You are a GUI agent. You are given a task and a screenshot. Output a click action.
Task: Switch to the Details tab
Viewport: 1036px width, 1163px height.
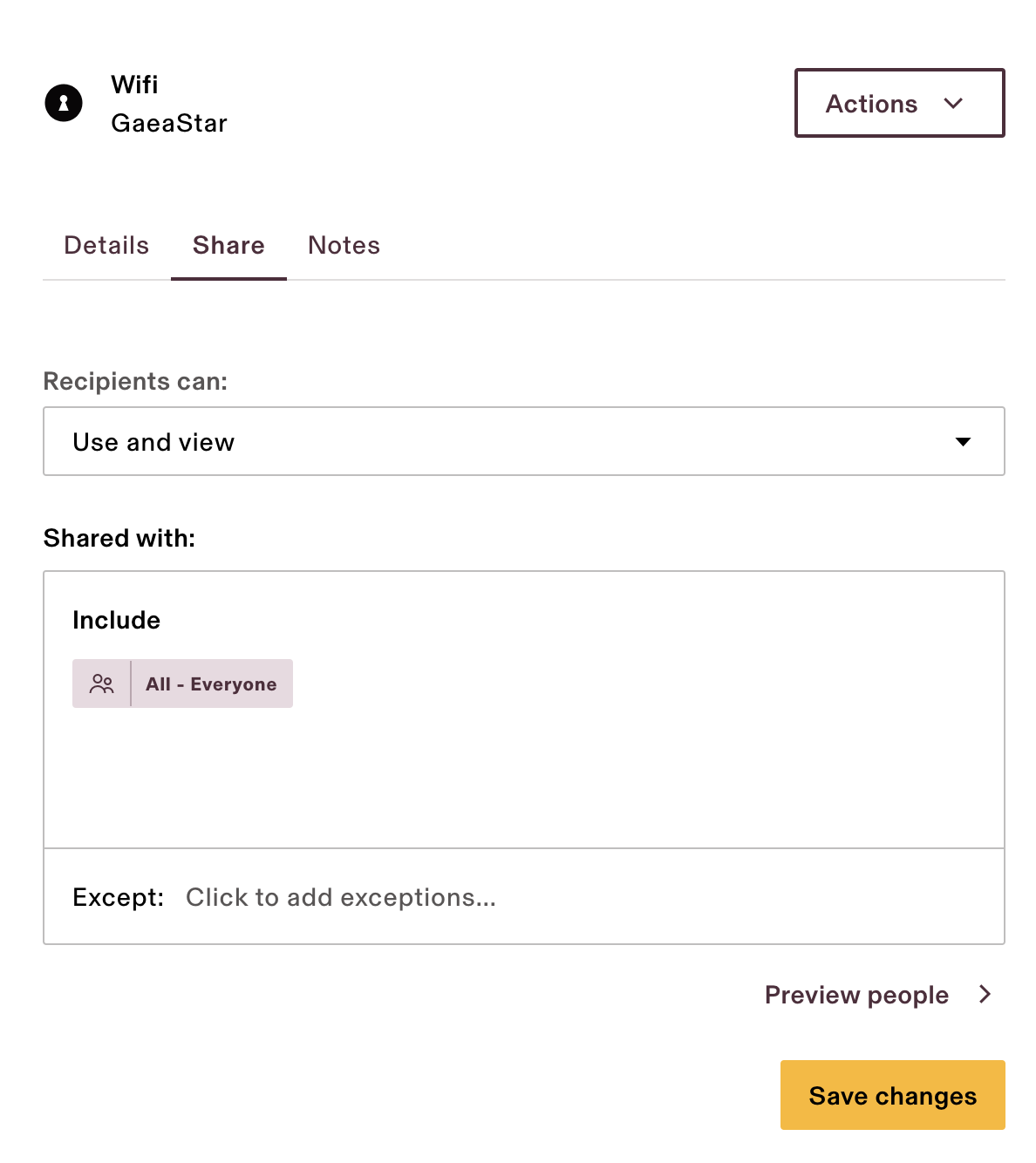(106, 246)
